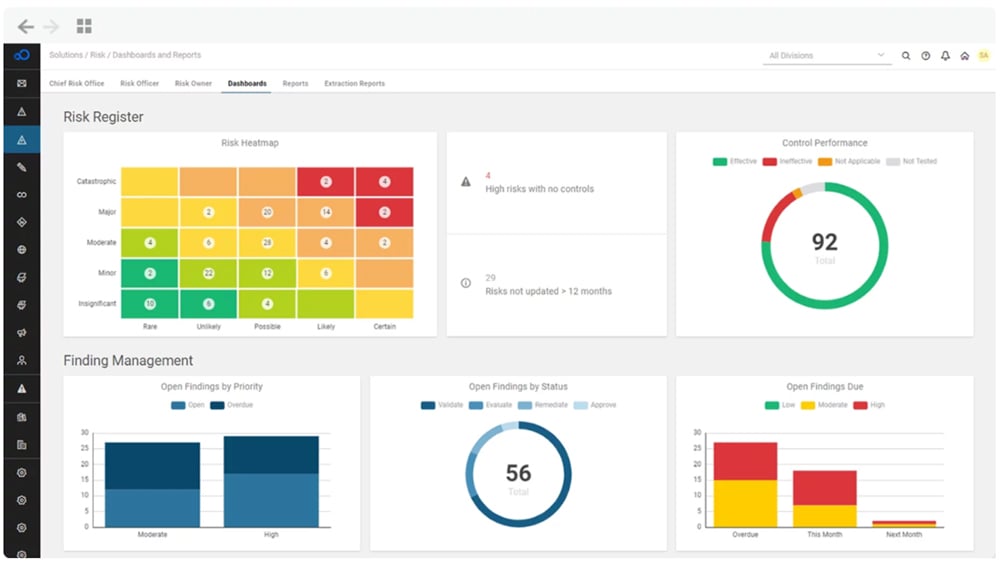
Task: Switch to the Reports tab
Action: (295, 84)
